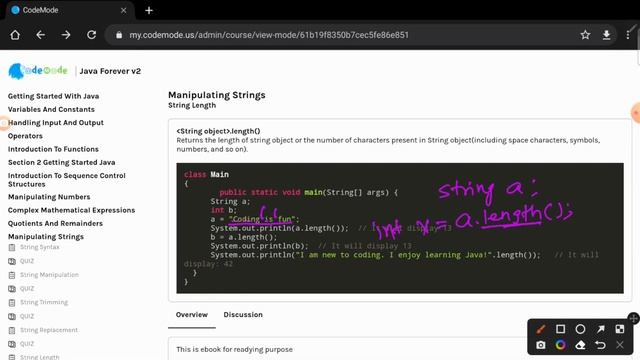This screenshot has height=360, width=640.
Task: Click the 'This is ebook for readying purpose' text
Action: coord(234,349)
